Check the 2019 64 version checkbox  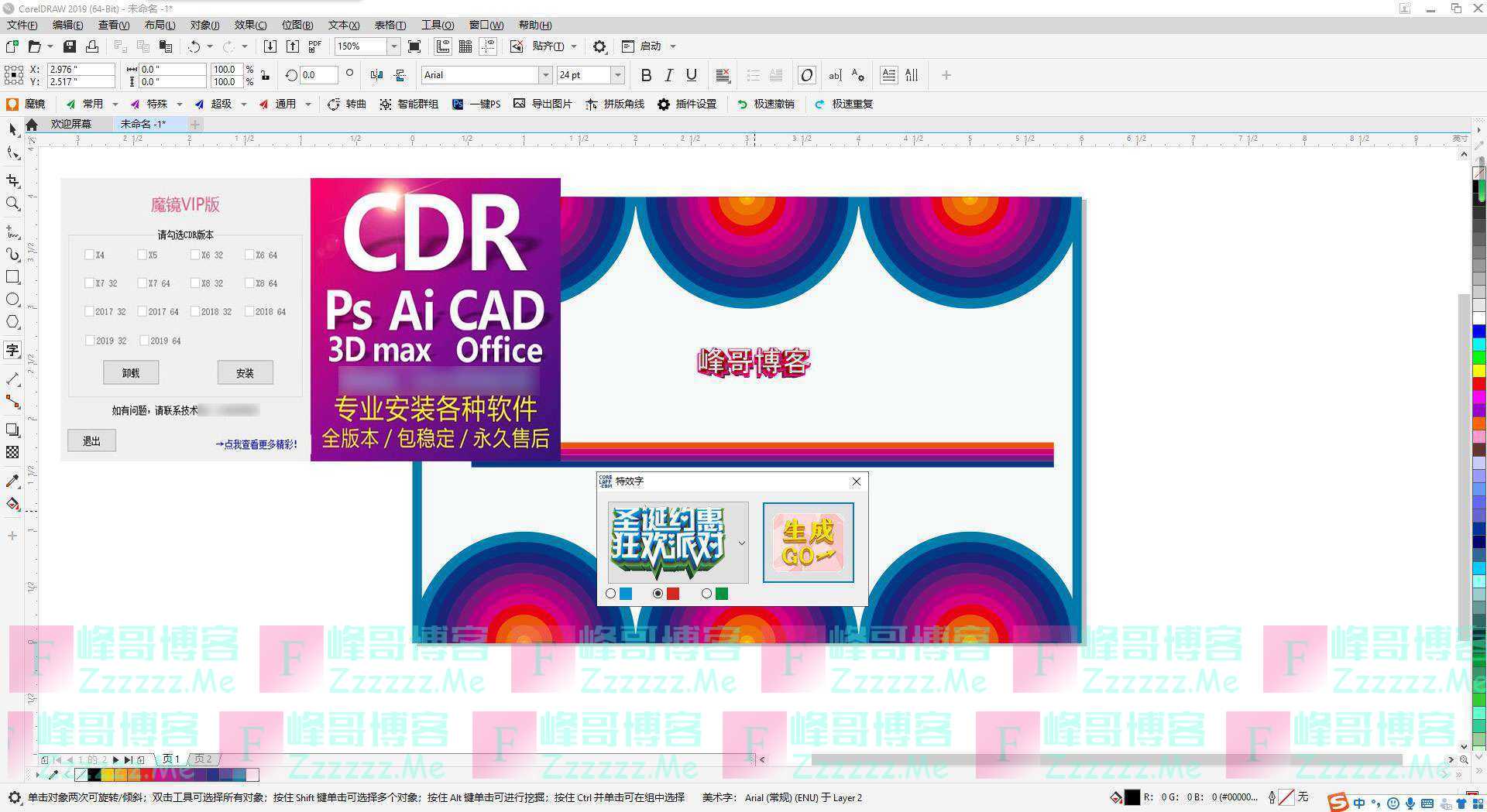click(144, 341)
